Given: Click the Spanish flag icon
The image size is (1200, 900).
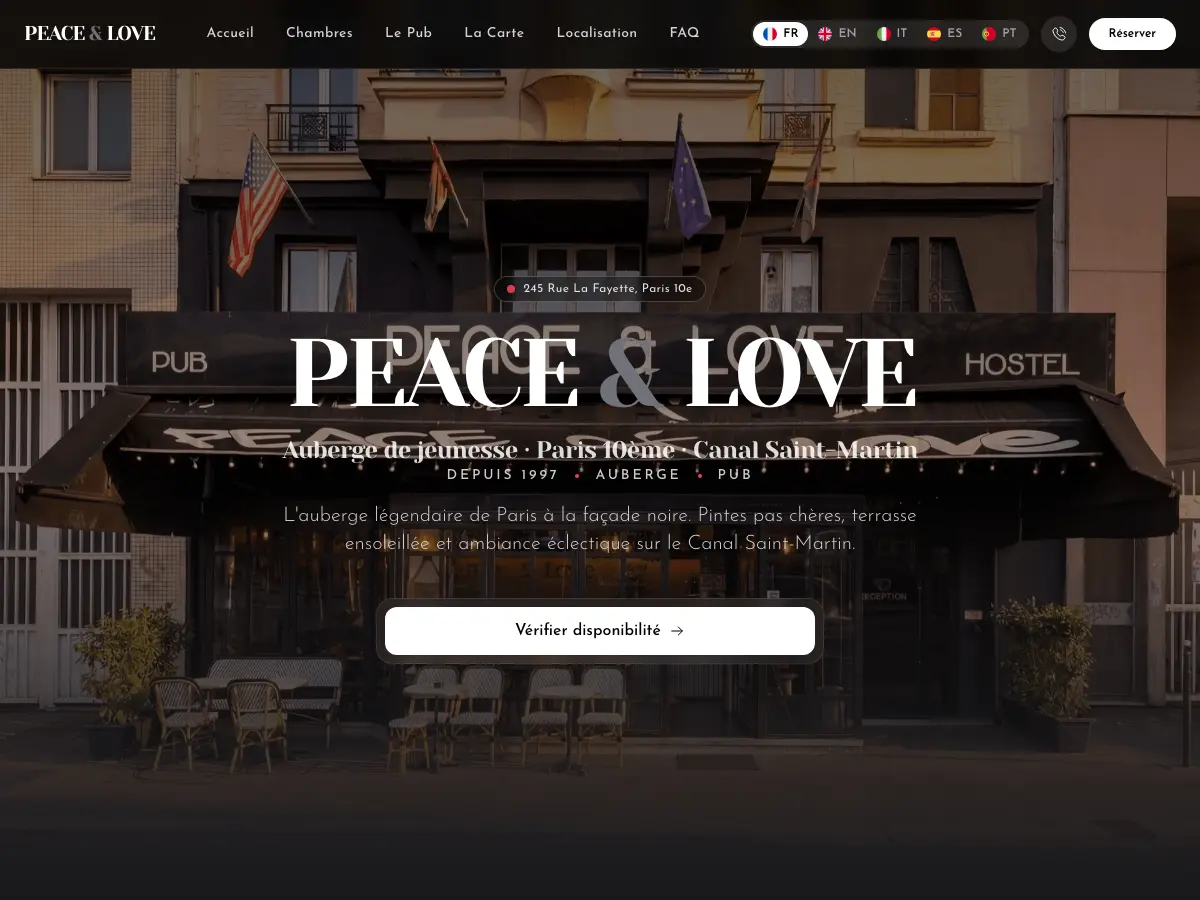Looking at the screenshot, I should click(934, 34).
